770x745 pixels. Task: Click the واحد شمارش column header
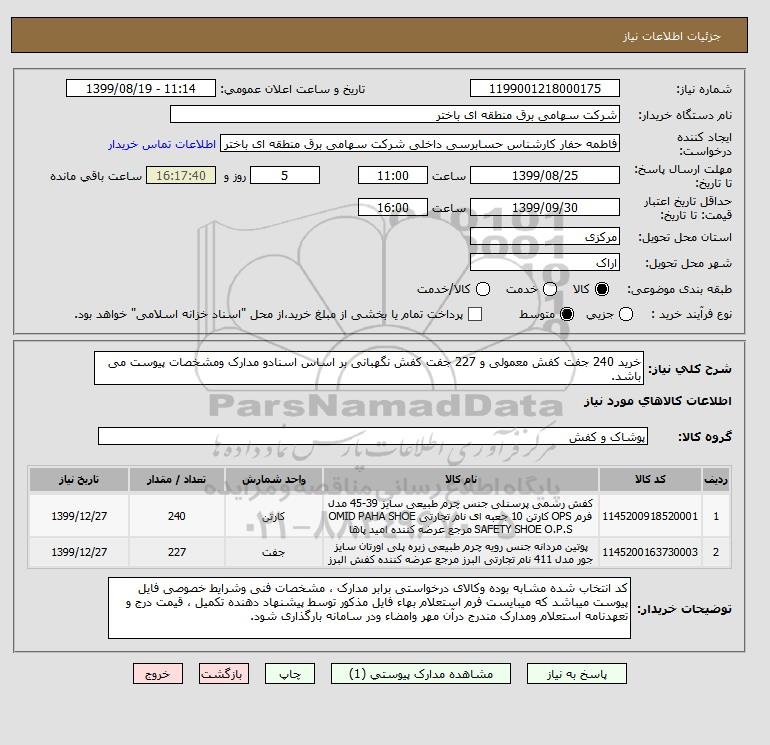(x=274, y=479)
